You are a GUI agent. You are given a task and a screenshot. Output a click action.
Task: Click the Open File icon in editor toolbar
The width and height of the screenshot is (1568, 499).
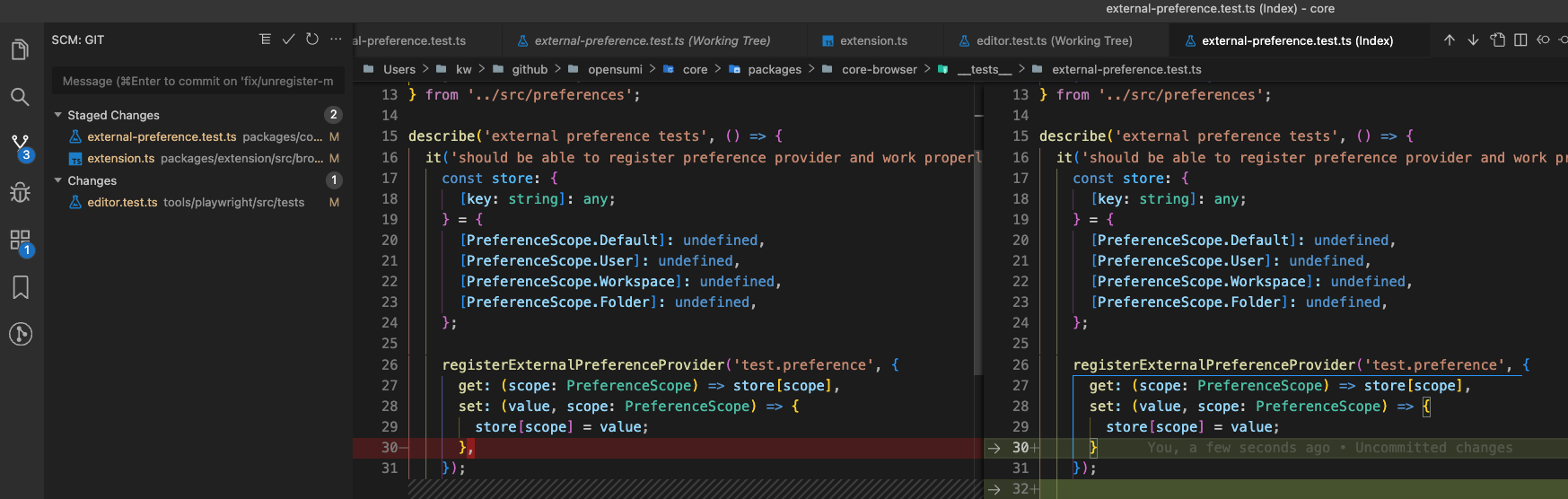(1497, 39)
